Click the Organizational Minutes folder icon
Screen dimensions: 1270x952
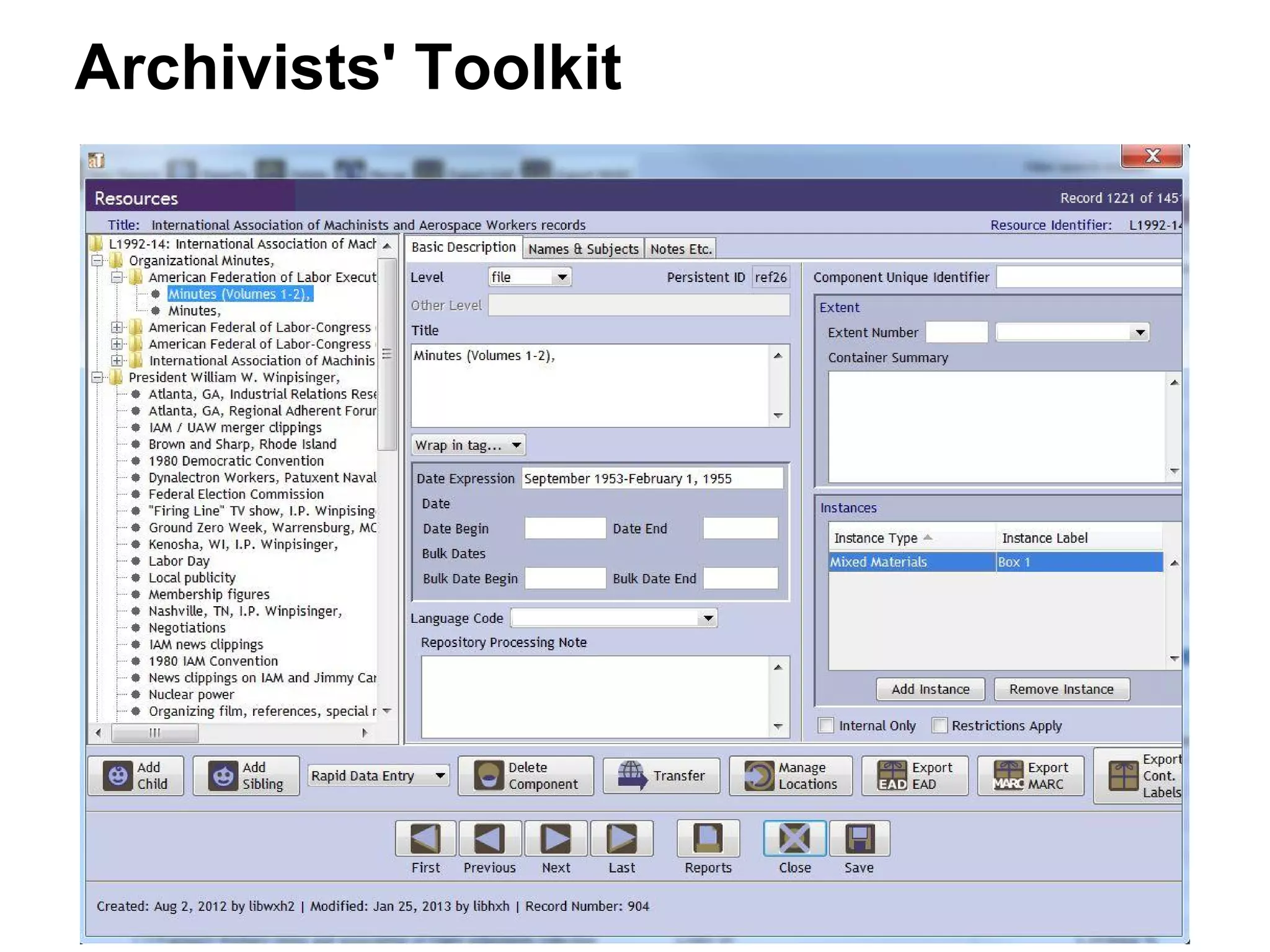[116, 260]
